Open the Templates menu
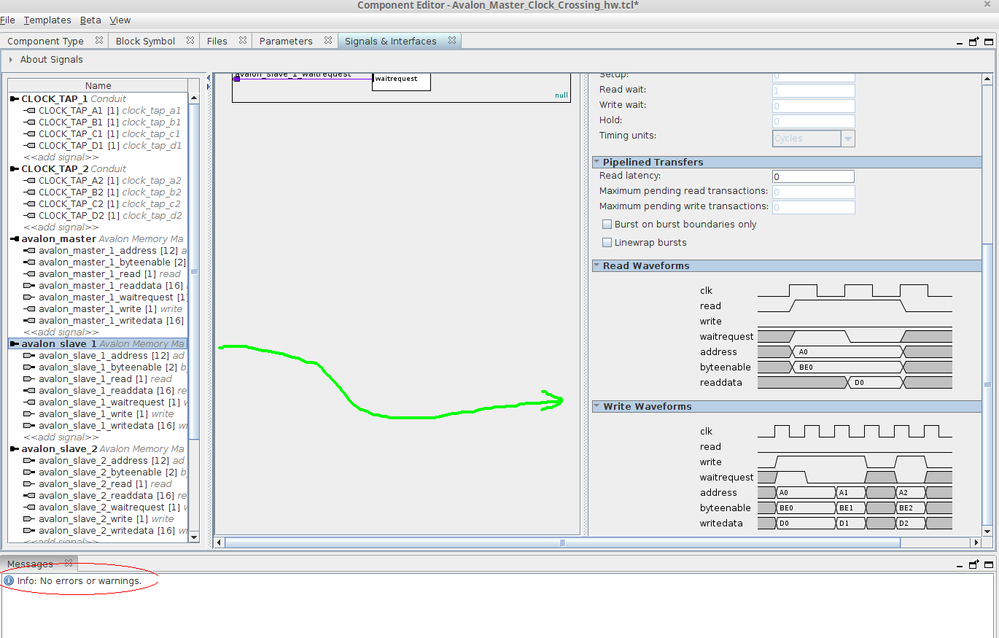 click(x=47, y=20)
